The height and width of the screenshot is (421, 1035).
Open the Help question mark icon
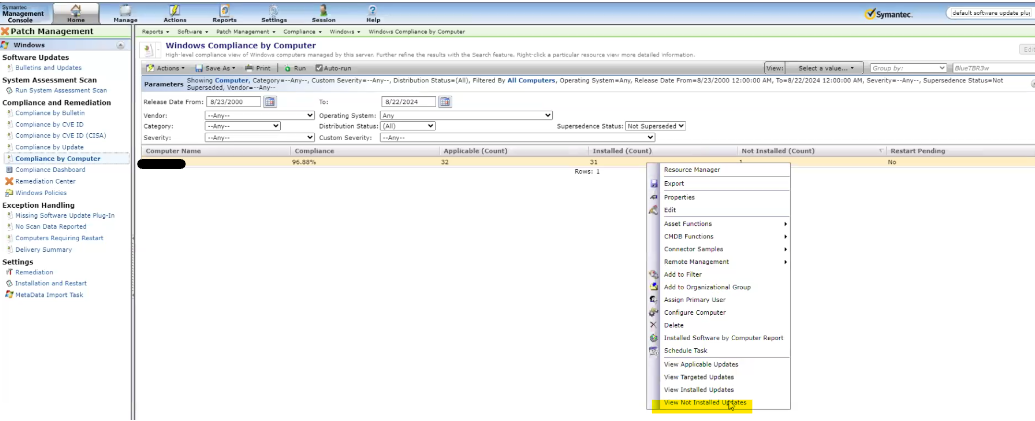coord(373,12)
